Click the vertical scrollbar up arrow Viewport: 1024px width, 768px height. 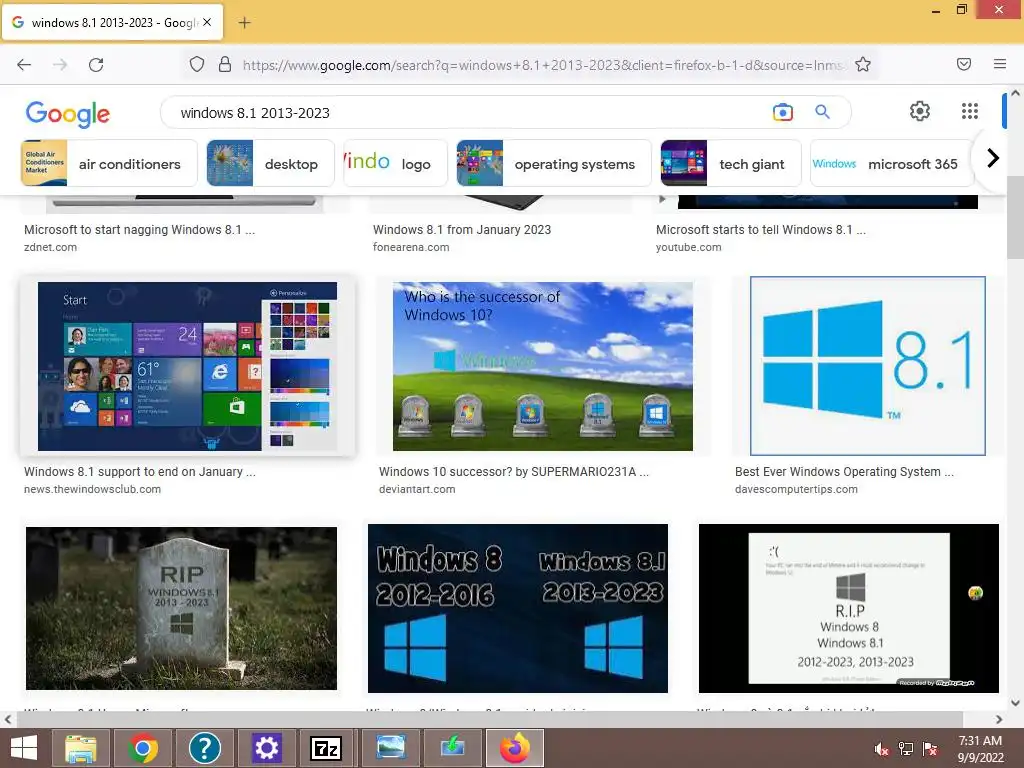coord(1015,93)
